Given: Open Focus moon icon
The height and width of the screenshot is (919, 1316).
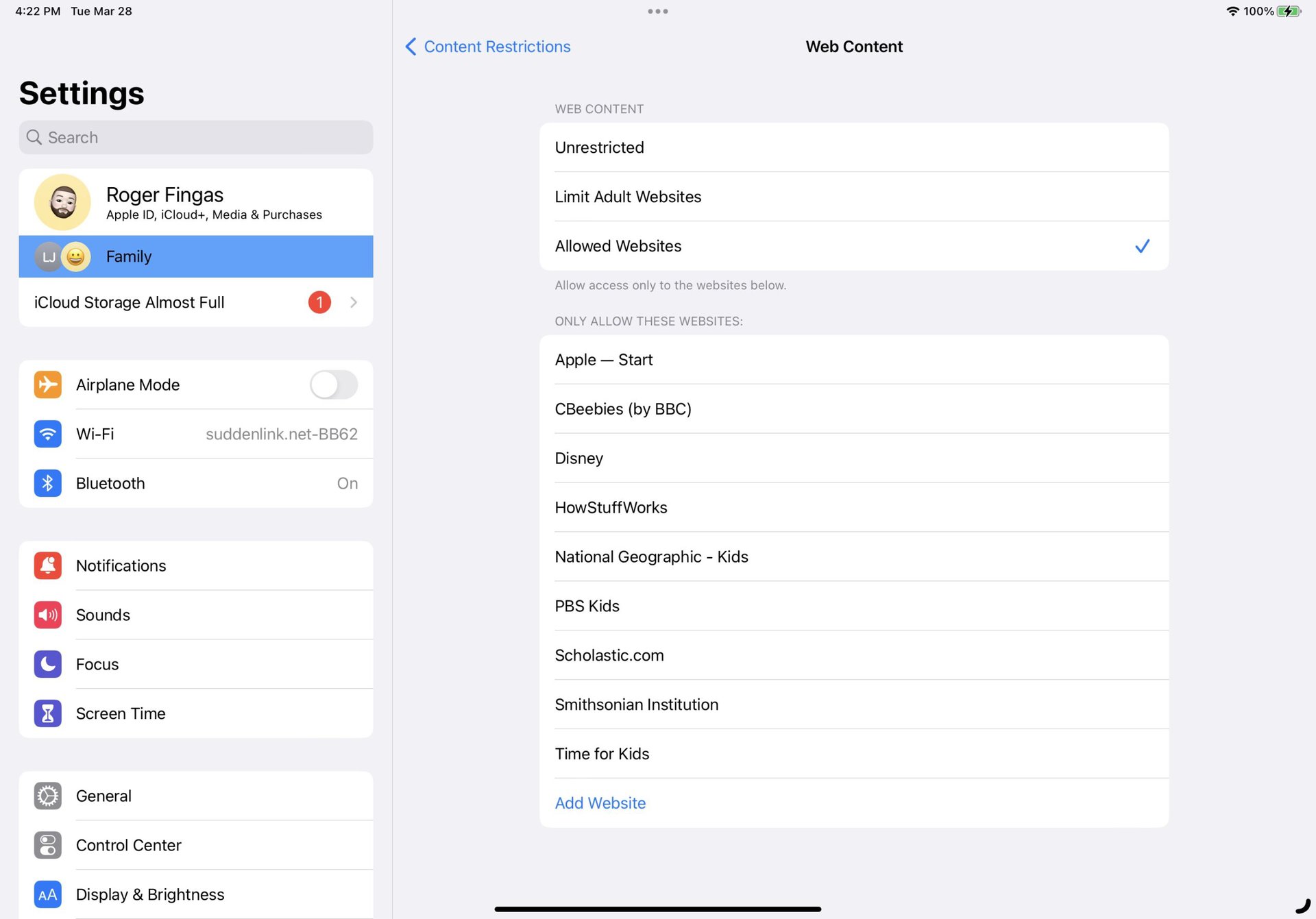Looking at the screenshot, I should click(47, 664).
